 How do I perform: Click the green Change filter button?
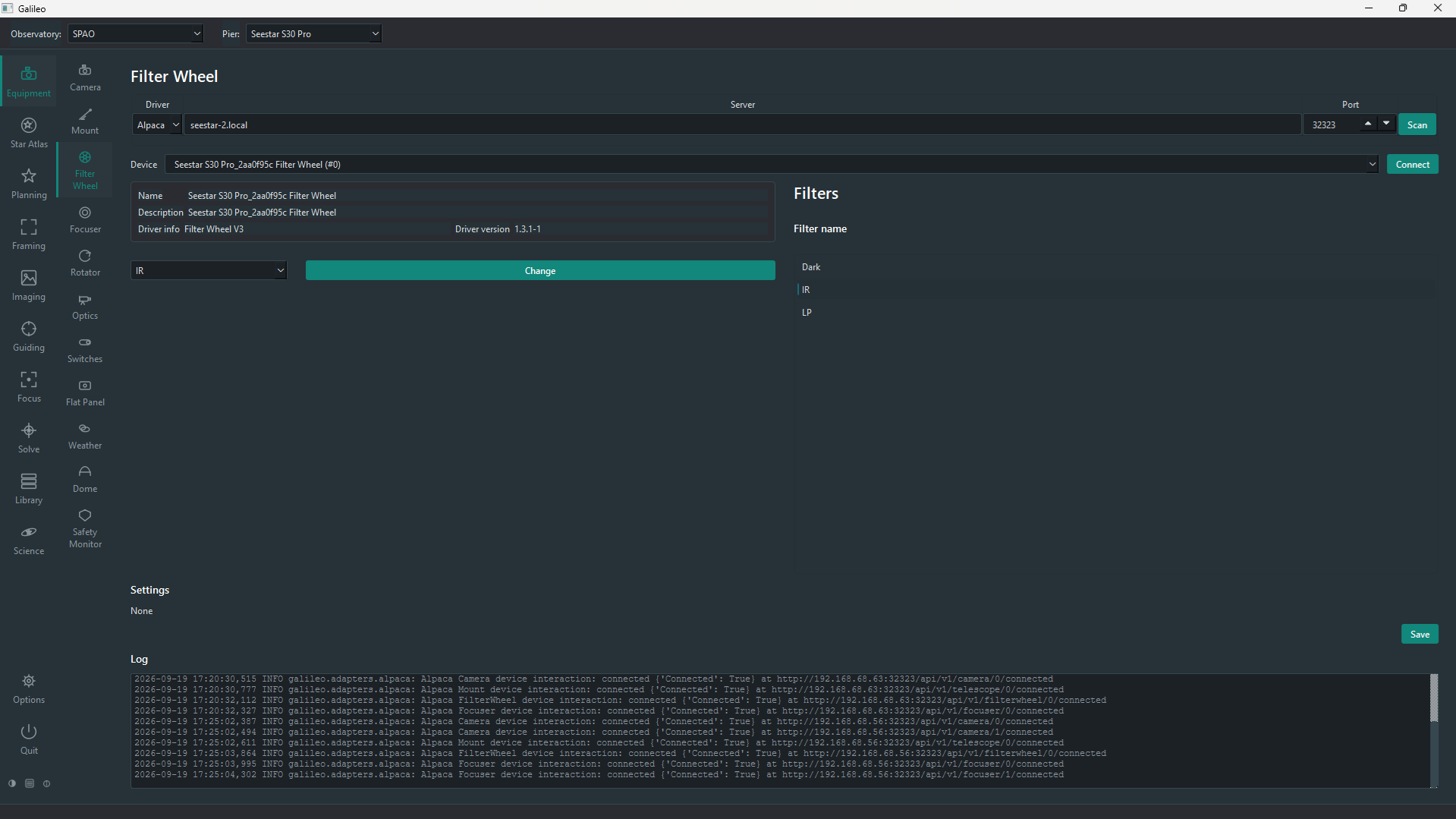tap(540, 270)
